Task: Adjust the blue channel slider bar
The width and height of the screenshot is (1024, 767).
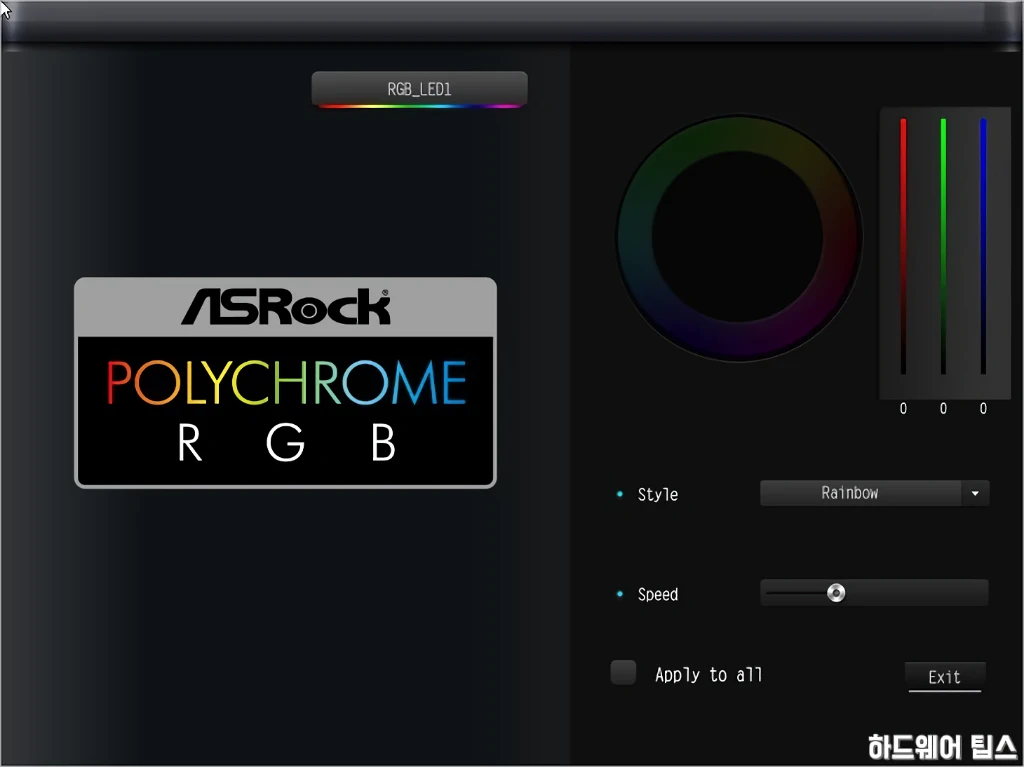Action: point(983,246)
